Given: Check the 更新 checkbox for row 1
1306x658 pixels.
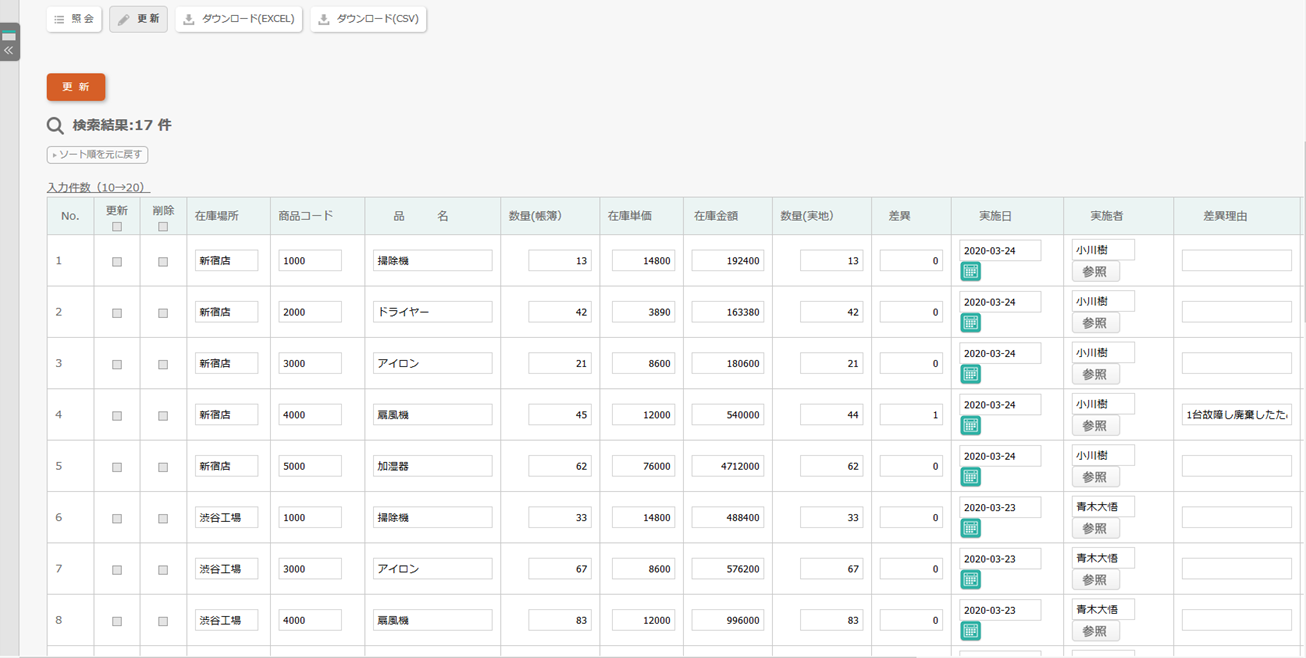Looking at the screenshot, I should click(x=117, y=262).
